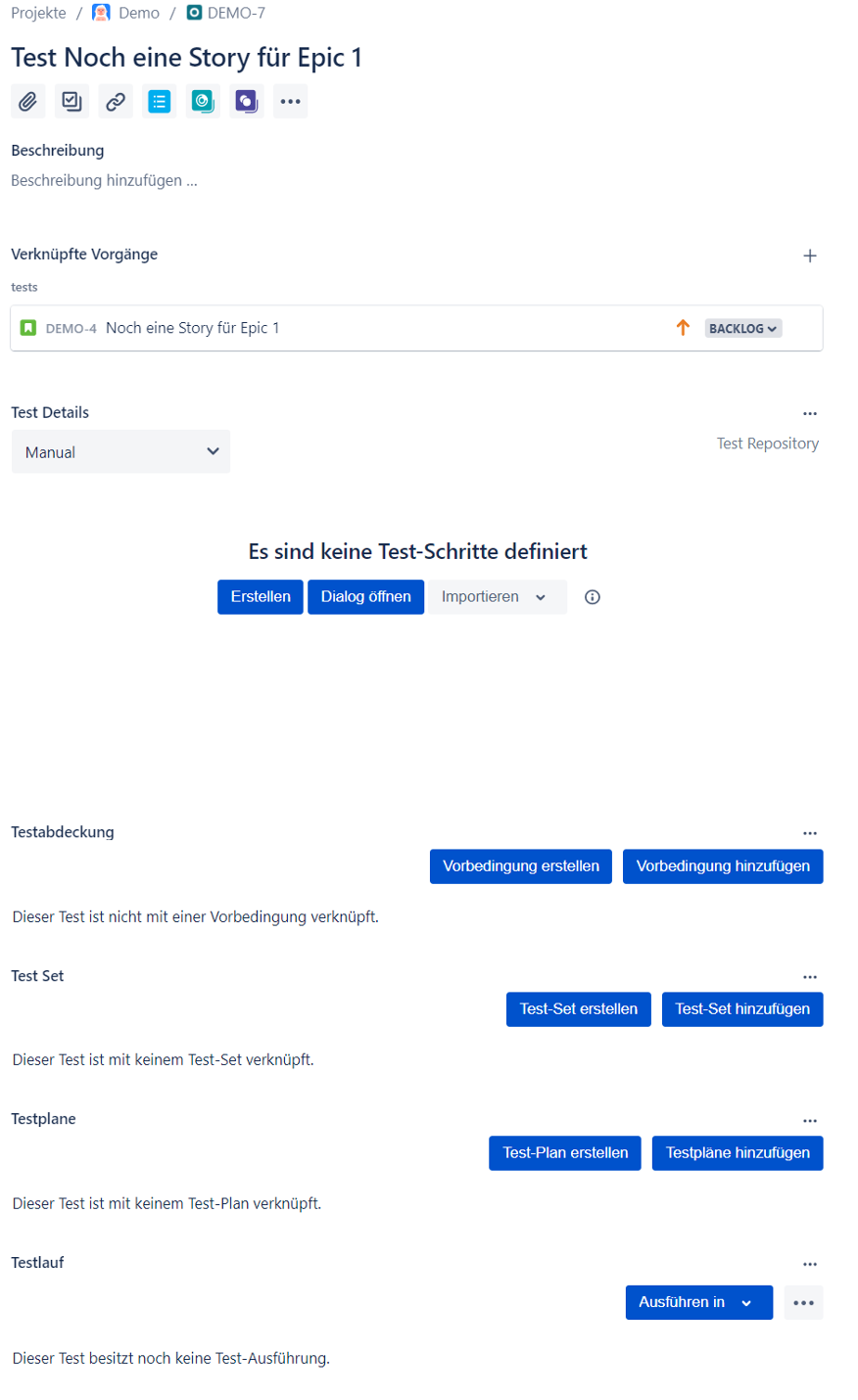Click the info icon next to Importieren

(593, 597)
